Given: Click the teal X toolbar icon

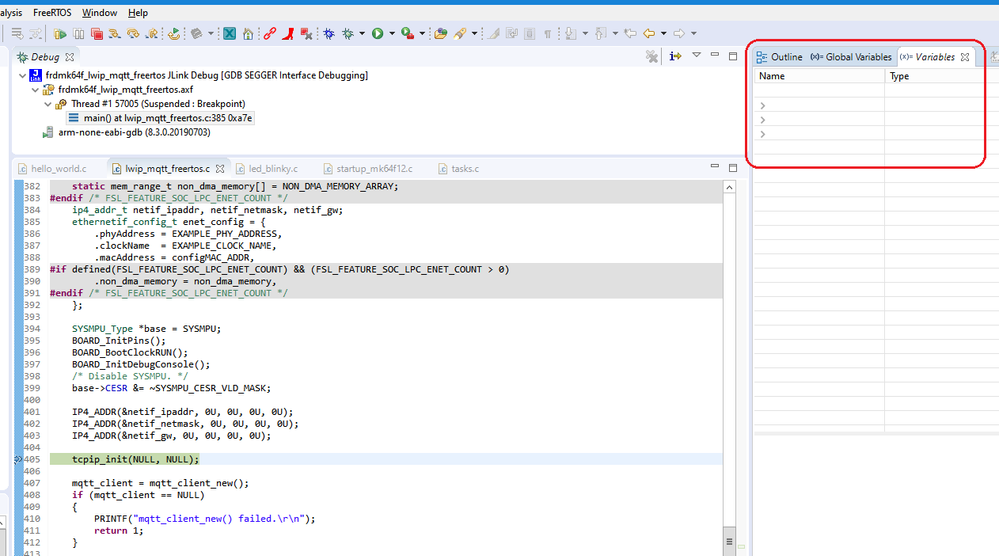Looking at the screenshot, I should [229, 34].
